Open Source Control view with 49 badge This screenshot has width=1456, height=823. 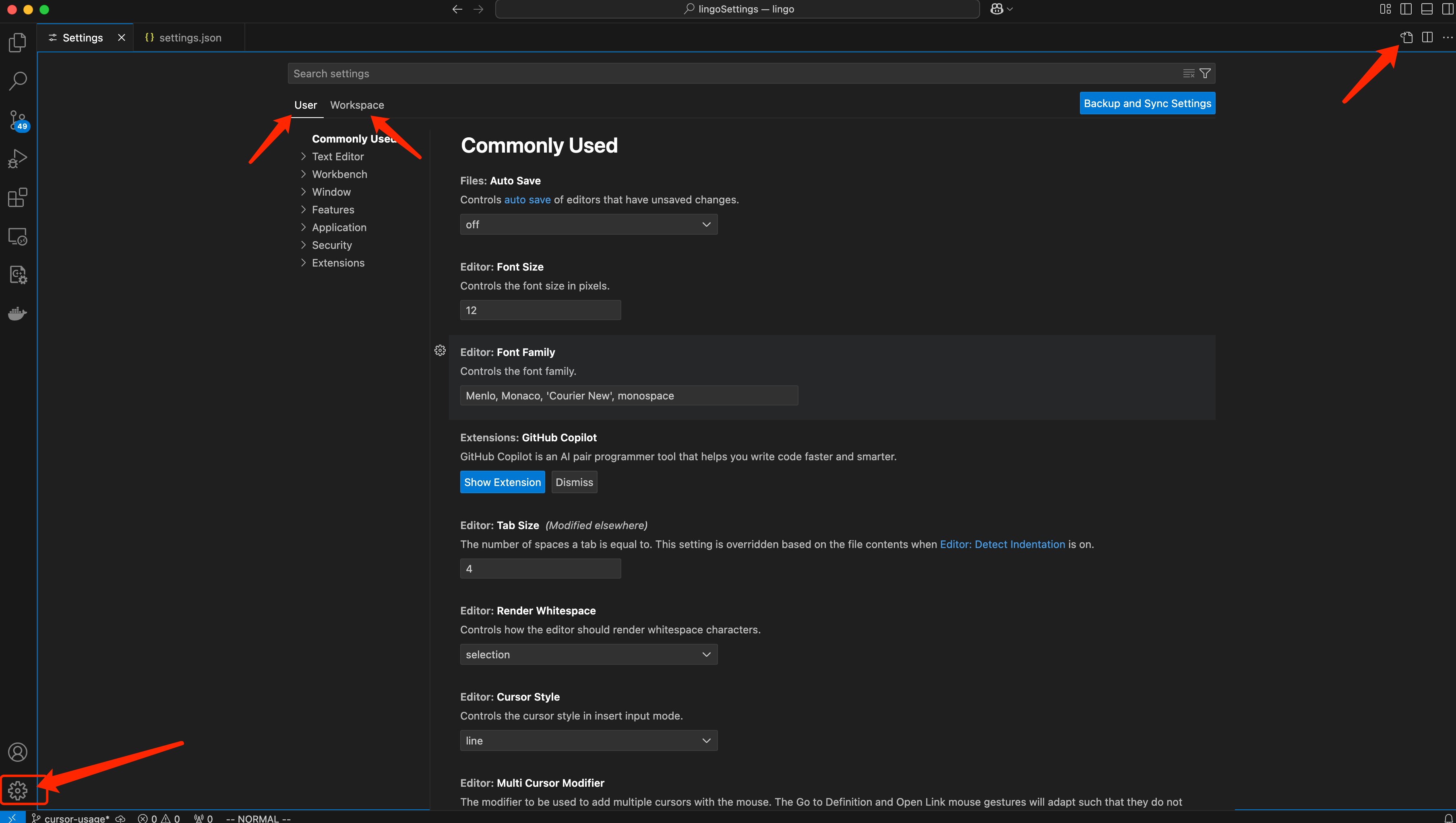point(18,120)
